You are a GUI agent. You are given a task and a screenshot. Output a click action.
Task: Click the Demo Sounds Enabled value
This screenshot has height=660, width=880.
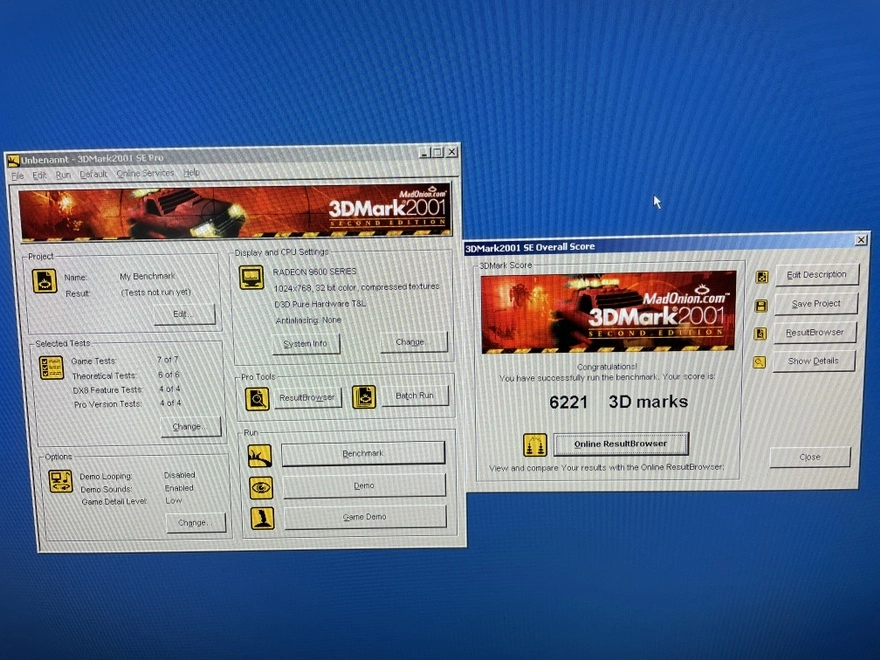[x=179, y=488]
